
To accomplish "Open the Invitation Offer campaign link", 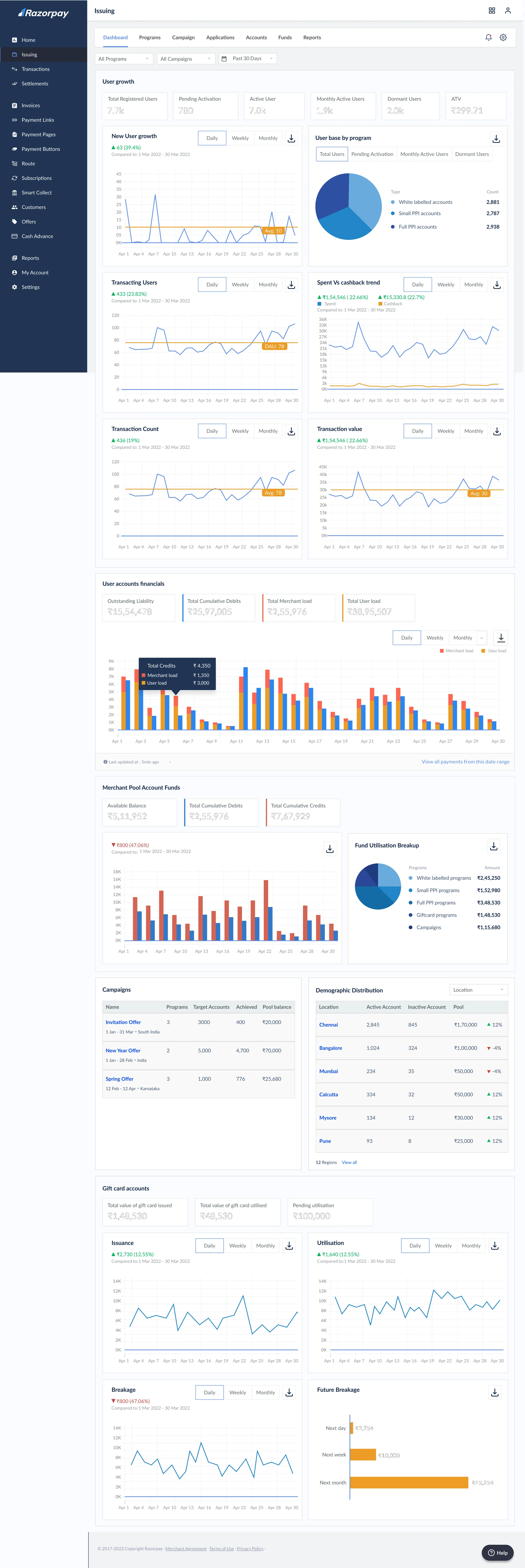I will coord(123,1022).
